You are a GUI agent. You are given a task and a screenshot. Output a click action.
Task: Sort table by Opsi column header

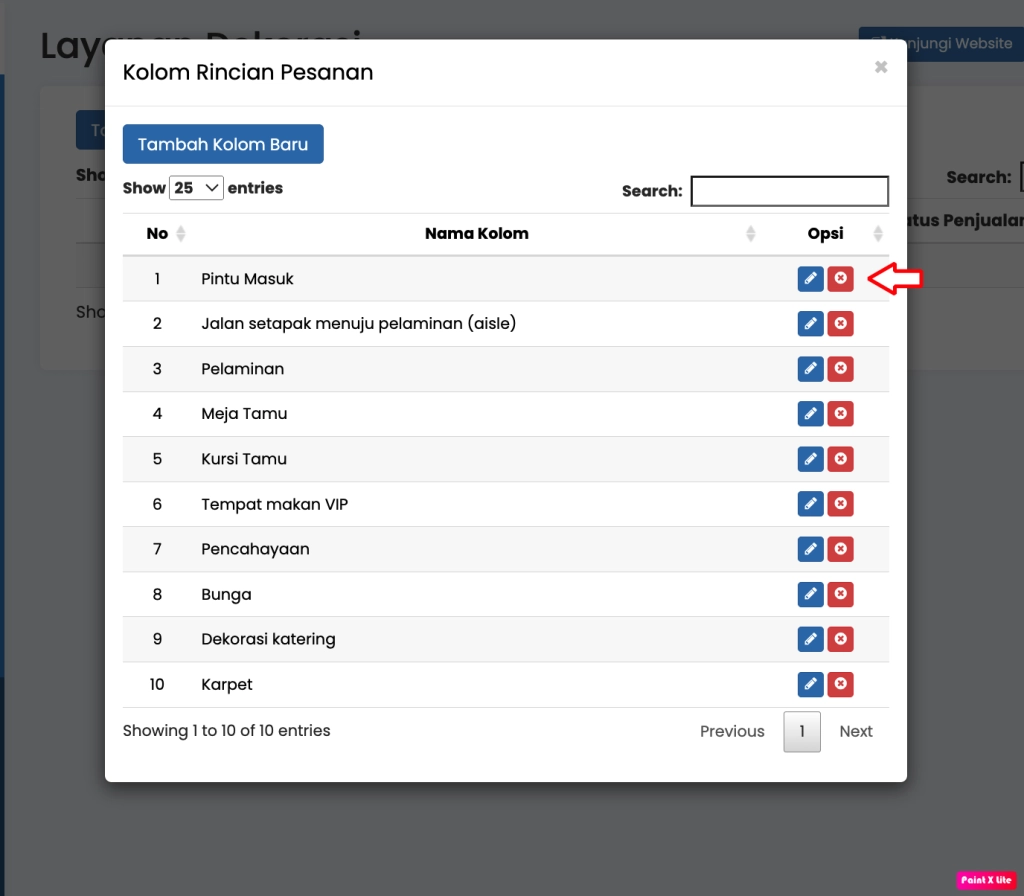825,234
